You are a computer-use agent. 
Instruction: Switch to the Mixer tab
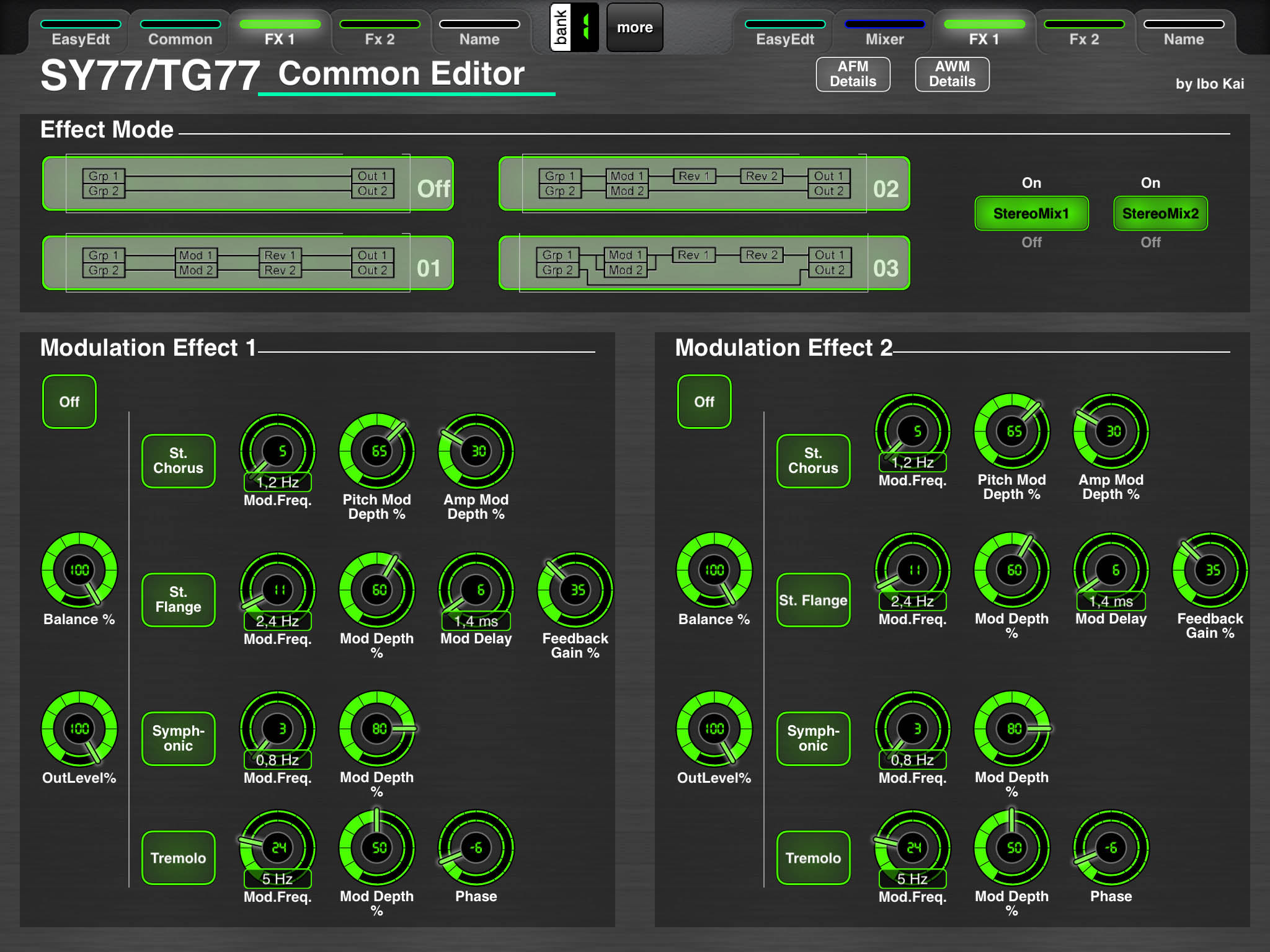tap(885, 31)
